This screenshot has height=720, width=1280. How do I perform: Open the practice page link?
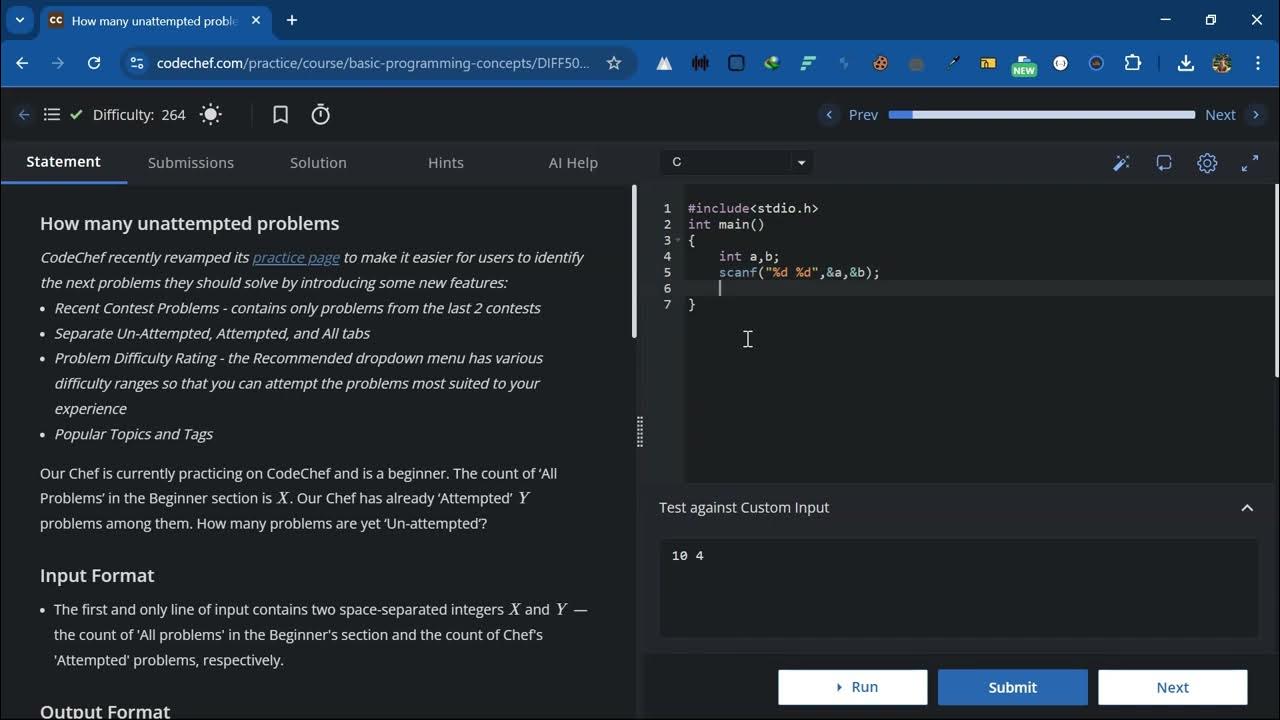[x=296, y=257]
